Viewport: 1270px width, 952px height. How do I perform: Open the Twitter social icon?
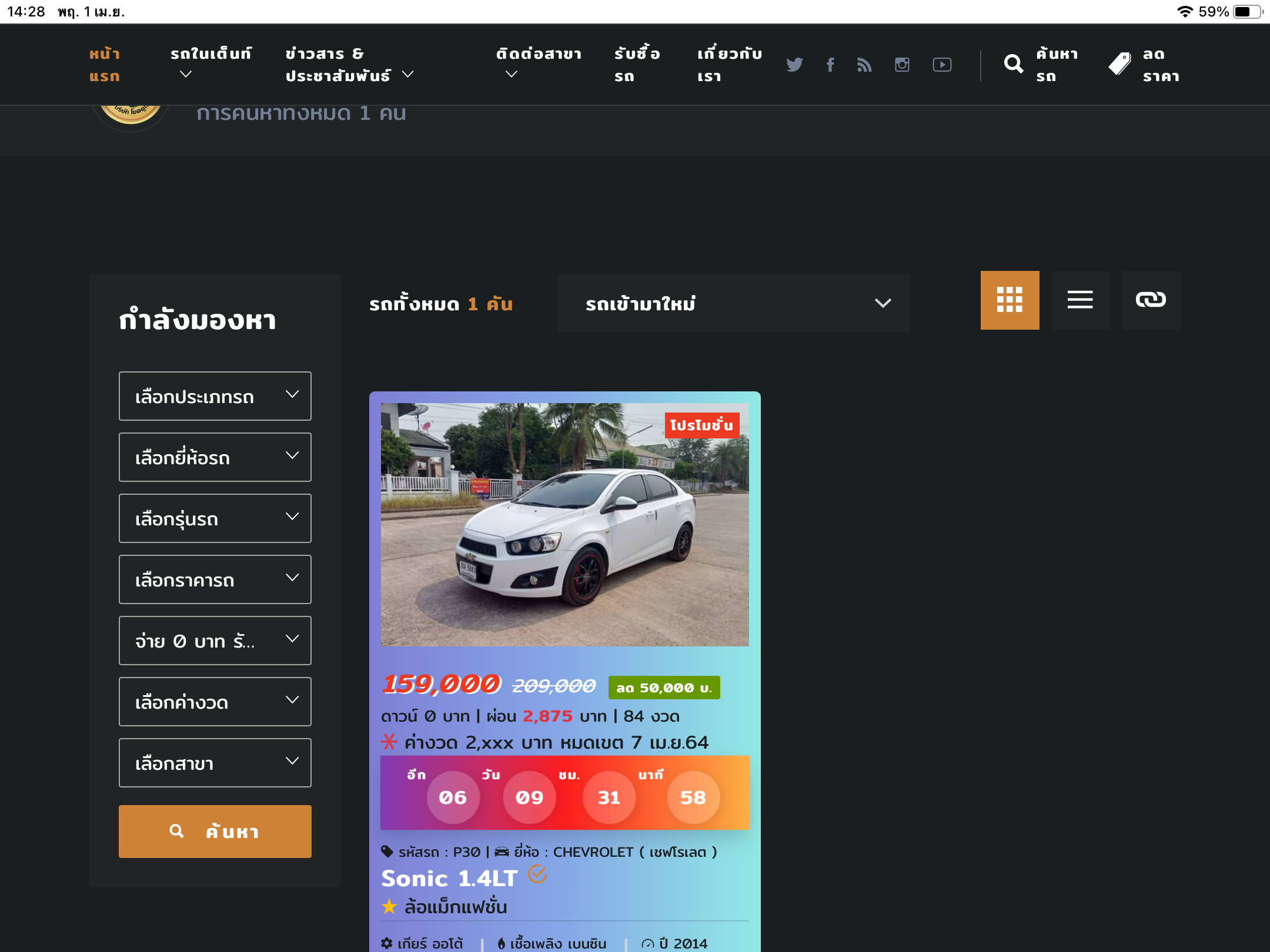pos(794,65)
